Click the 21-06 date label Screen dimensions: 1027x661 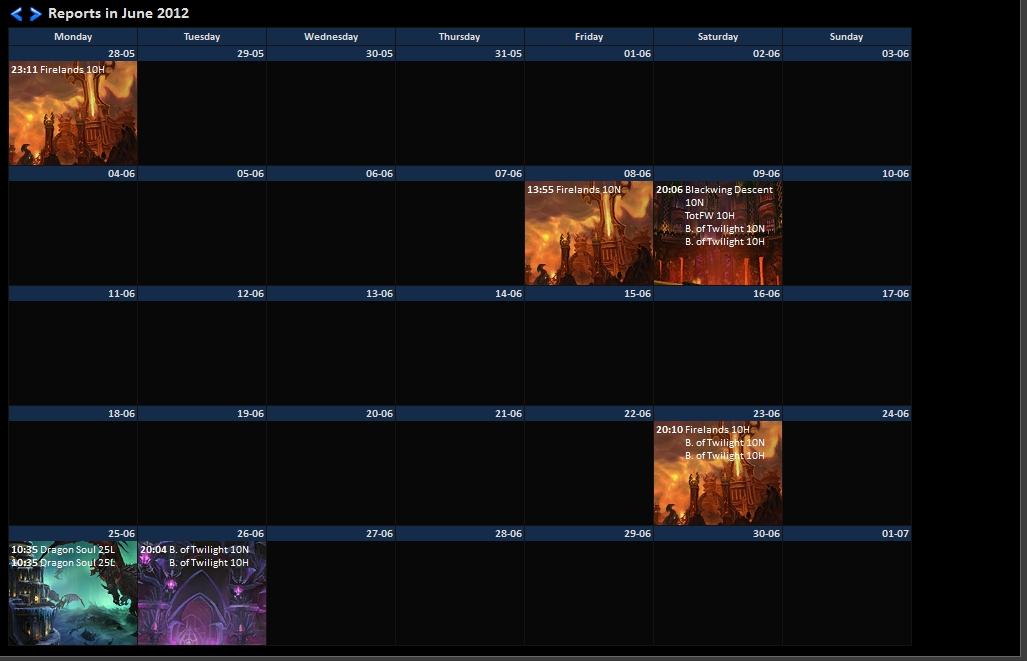(508, 413)
